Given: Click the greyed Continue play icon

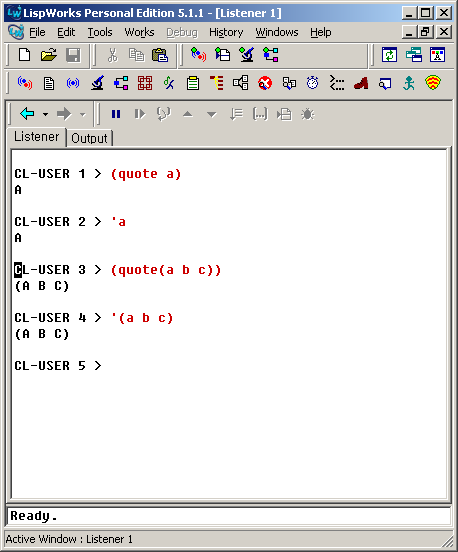Looking at the screenshot, I should [x=140, y=114].
